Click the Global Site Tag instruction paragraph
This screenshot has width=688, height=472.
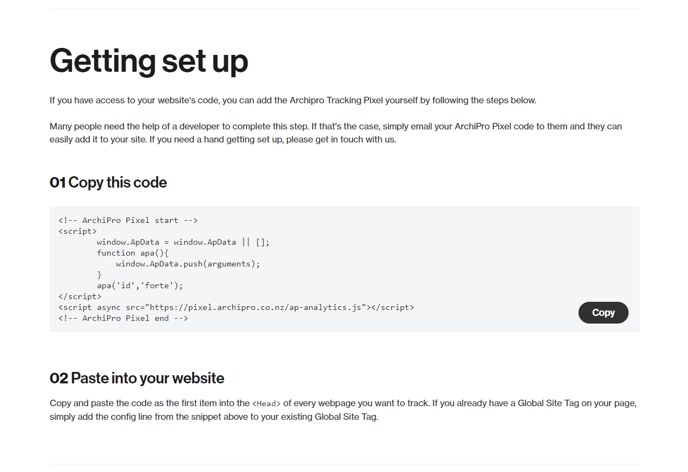(x=343, y=410)
